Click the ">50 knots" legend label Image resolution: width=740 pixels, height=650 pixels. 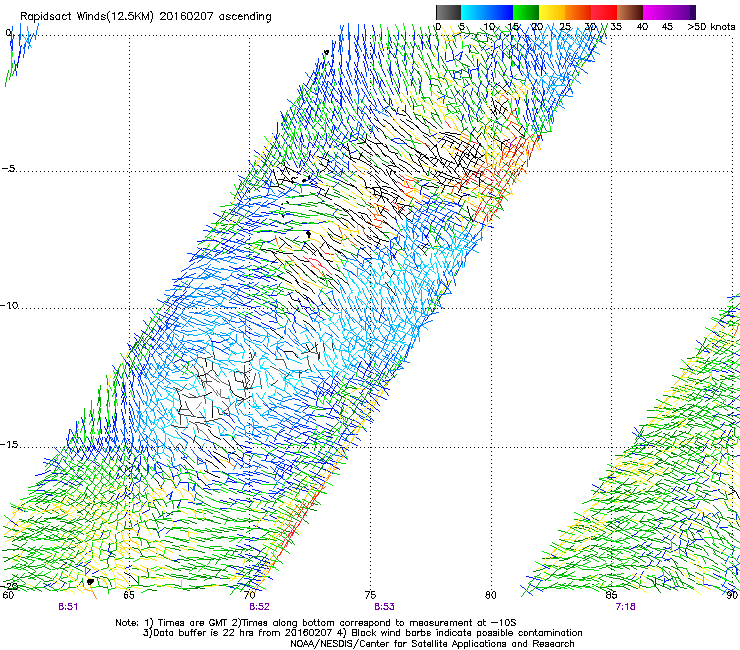(711, 27)
